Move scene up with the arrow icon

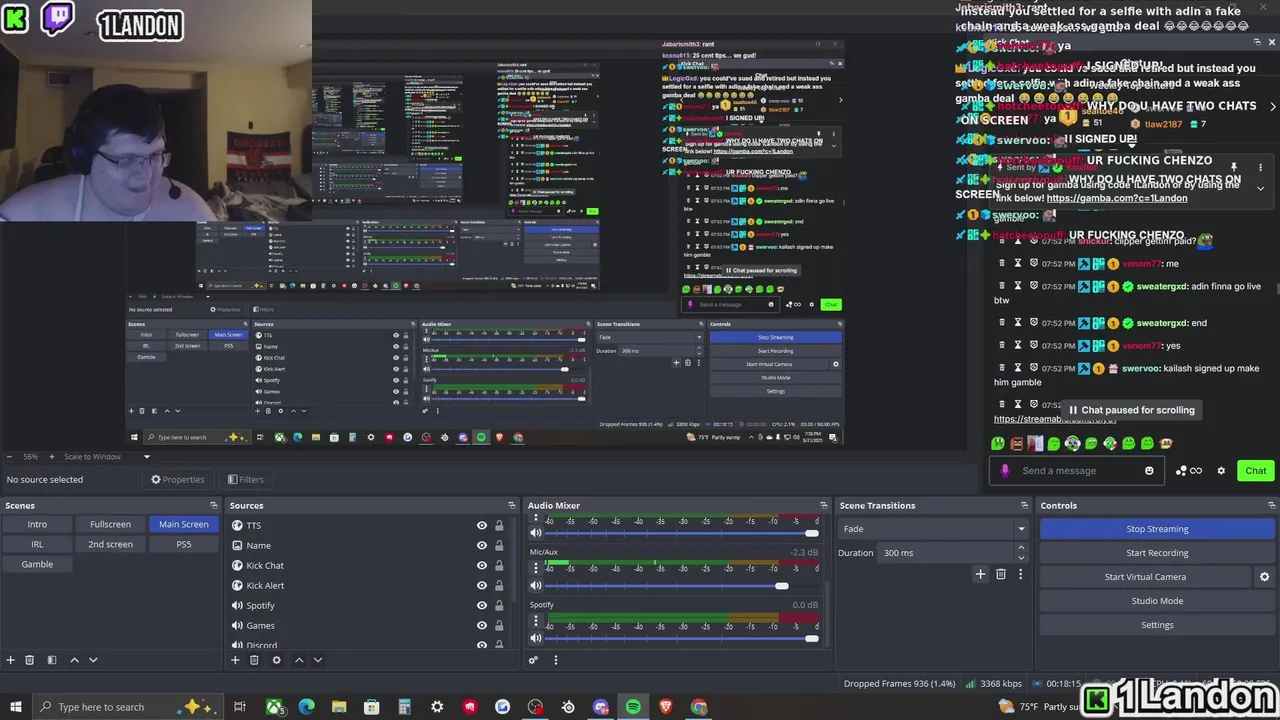click(x=74, y=660)
